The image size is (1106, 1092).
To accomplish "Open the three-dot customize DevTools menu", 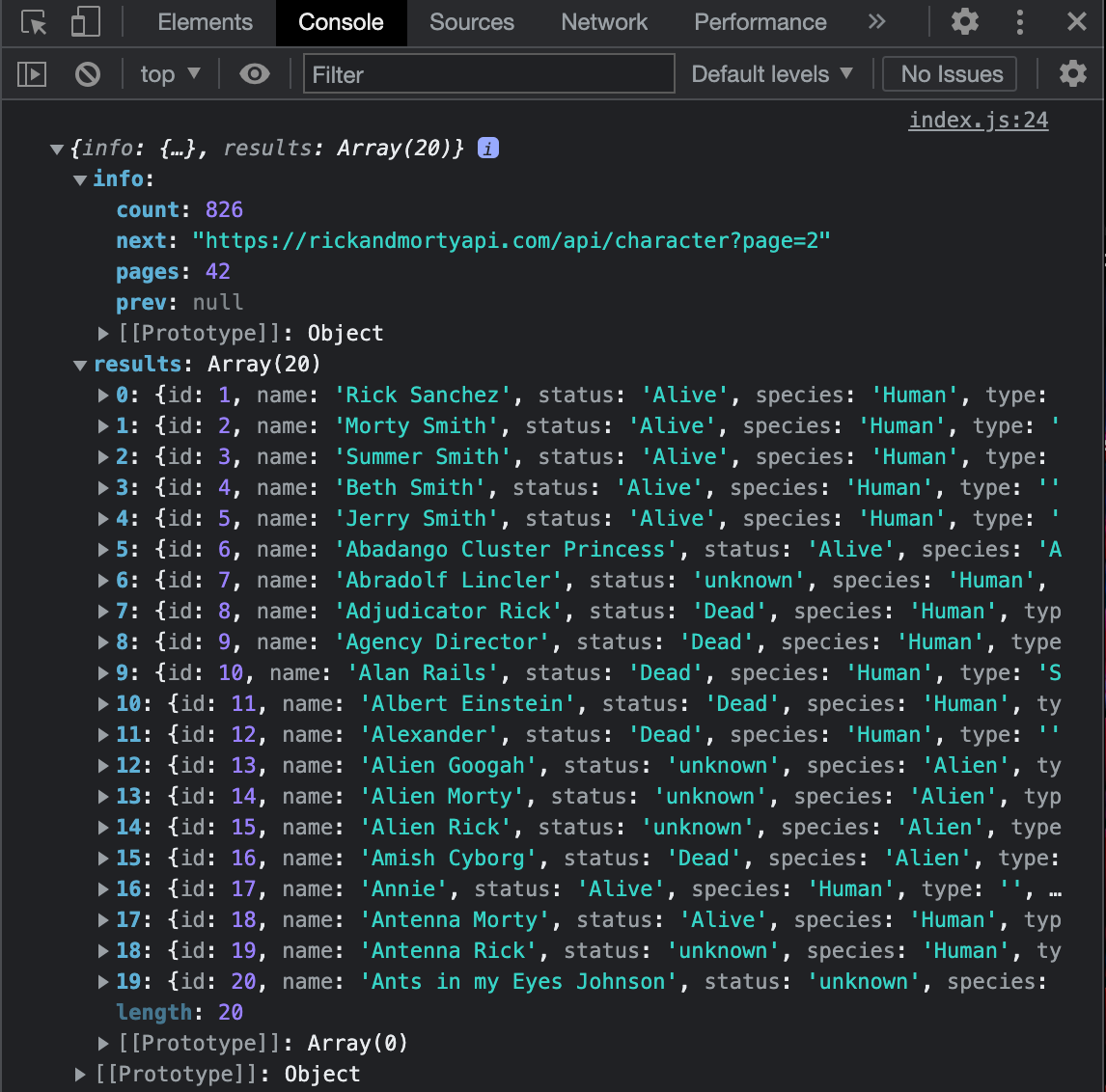I will click(1019, 22).
